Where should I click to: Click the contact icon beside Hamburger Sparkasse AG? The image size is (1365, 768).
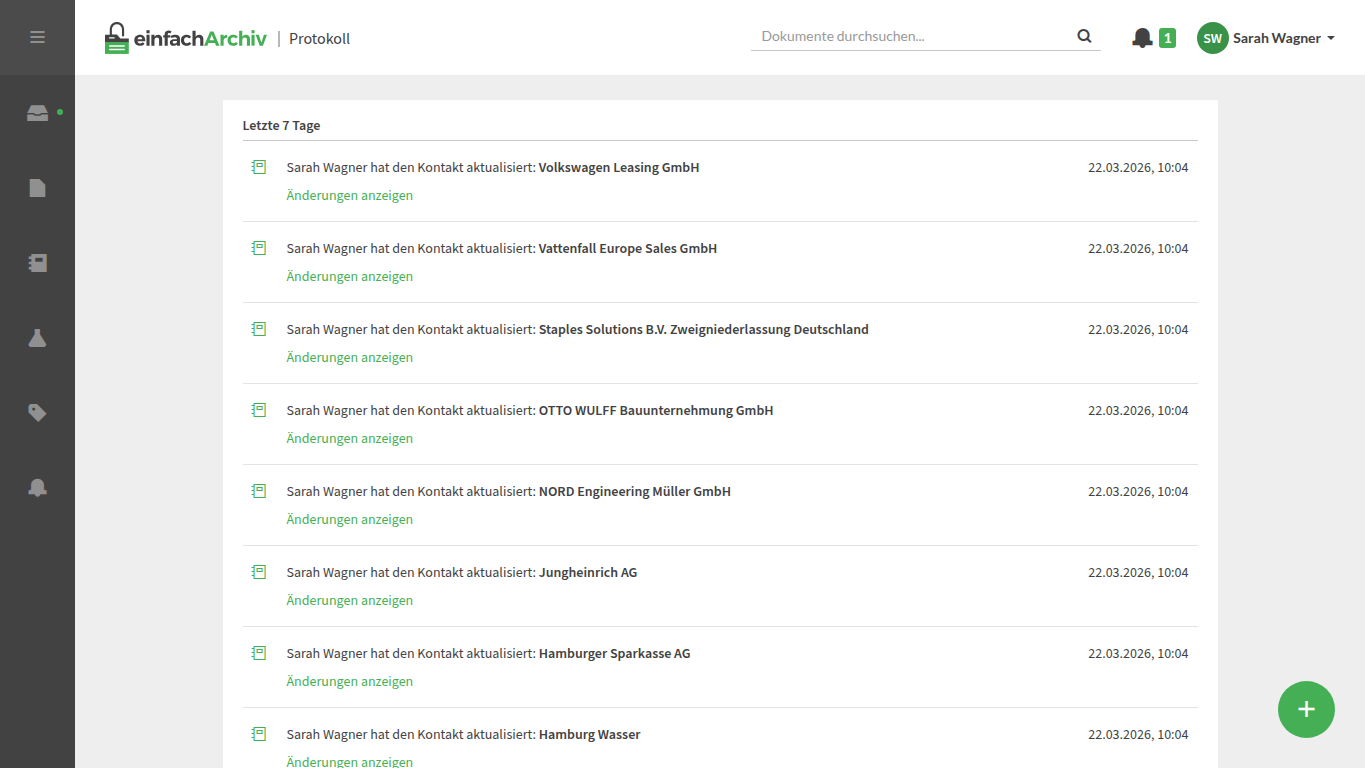[x=259, y=653]
